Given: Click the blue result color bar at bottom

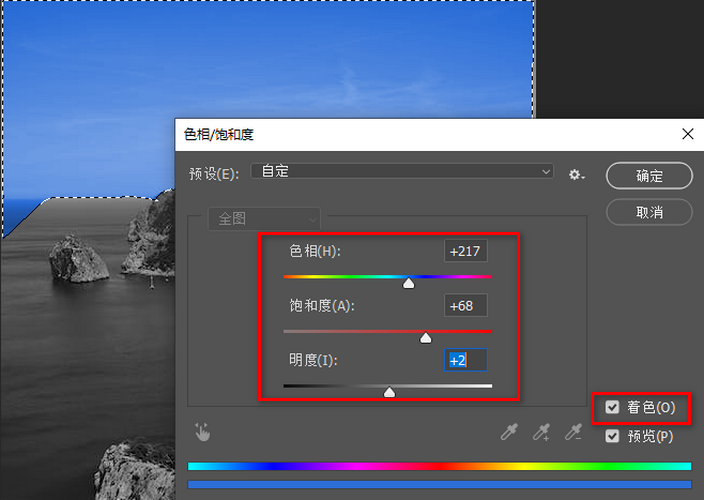Looking at the screenshot, I should pos(439,485).
